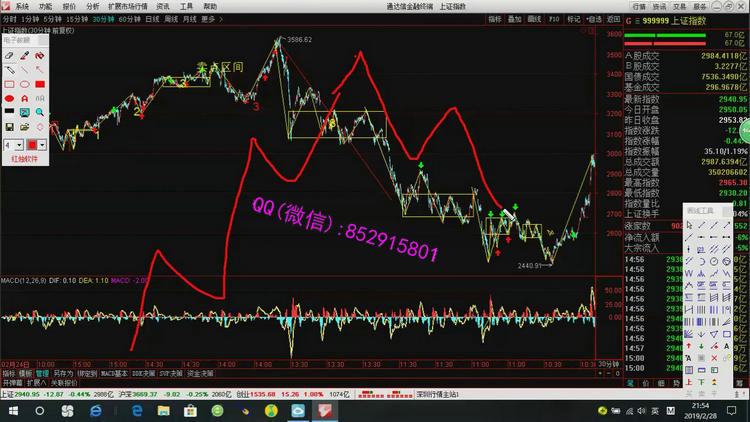750x422 pixels.
Task: Open the line width dropdown showing 4
Action: (14, 145)
